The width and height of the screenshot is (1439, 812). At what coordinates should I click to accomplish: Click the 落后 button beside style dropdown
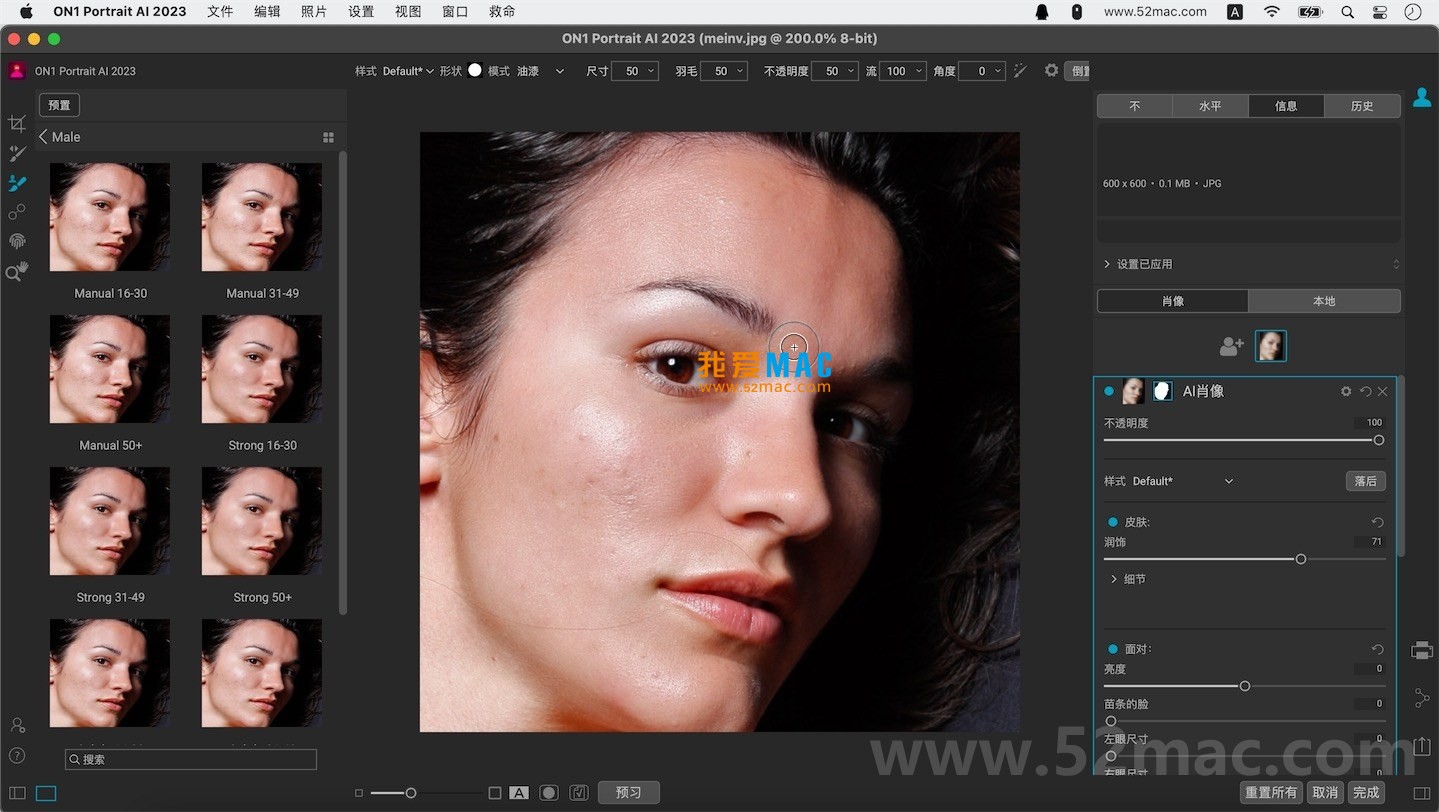[1365, 481]
